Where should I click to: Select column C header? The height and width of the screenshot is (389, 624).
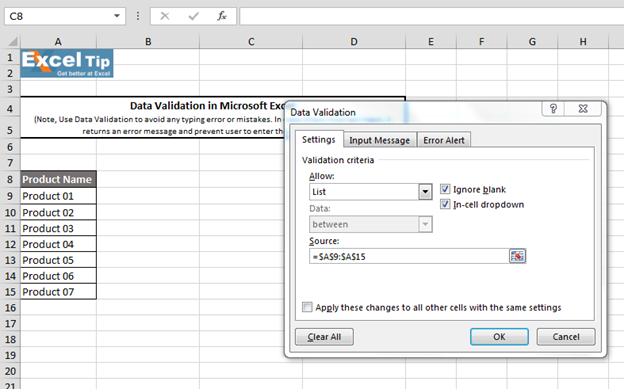[251, 41]
